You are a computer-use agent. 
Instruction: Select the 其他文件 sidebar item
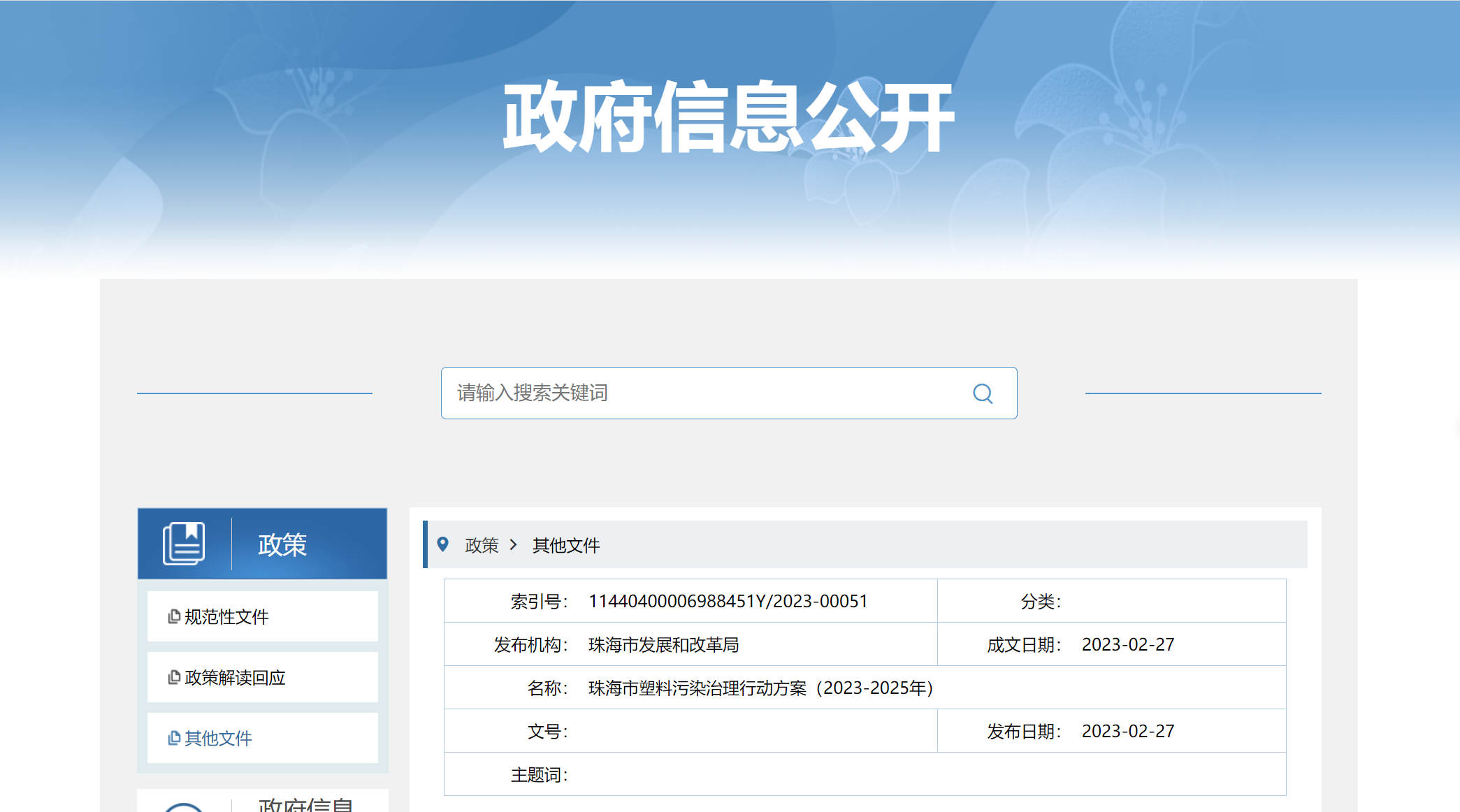tap(218, 738)
